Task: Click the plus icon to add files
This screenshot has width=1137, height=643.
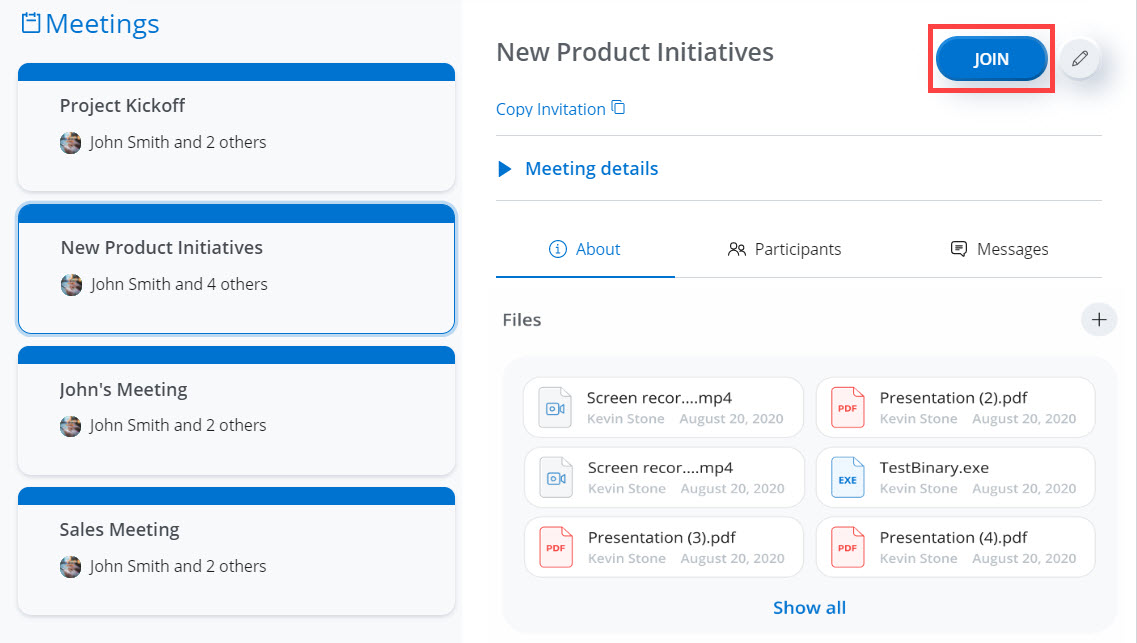Action: 1099,320
